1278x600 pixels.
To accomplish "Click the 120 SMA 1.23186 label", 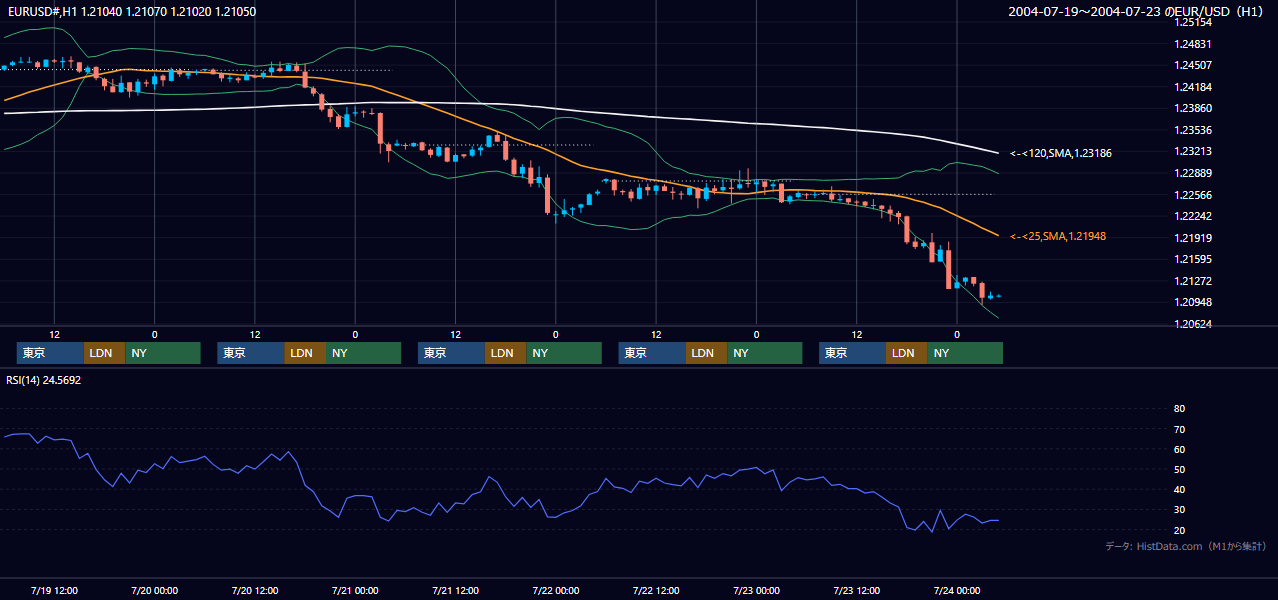I will click(1061, 154).
